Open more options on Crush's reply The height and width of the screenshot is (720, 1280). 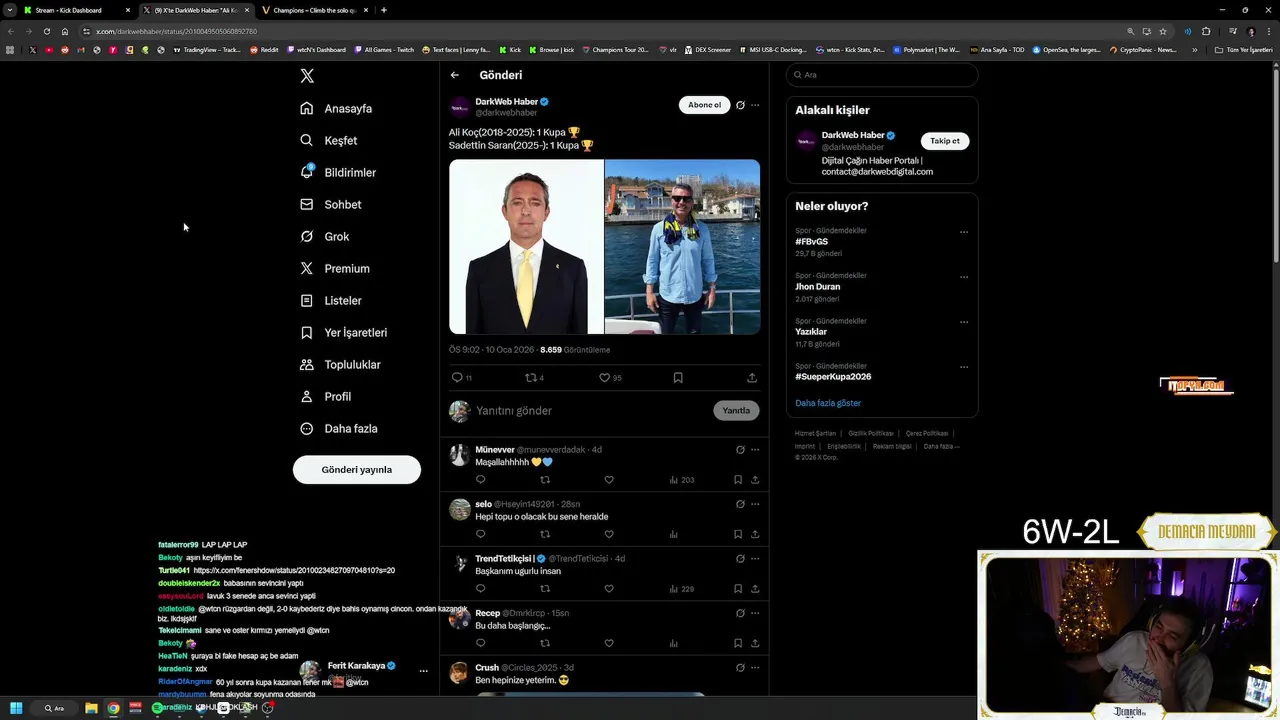[755, 667]
